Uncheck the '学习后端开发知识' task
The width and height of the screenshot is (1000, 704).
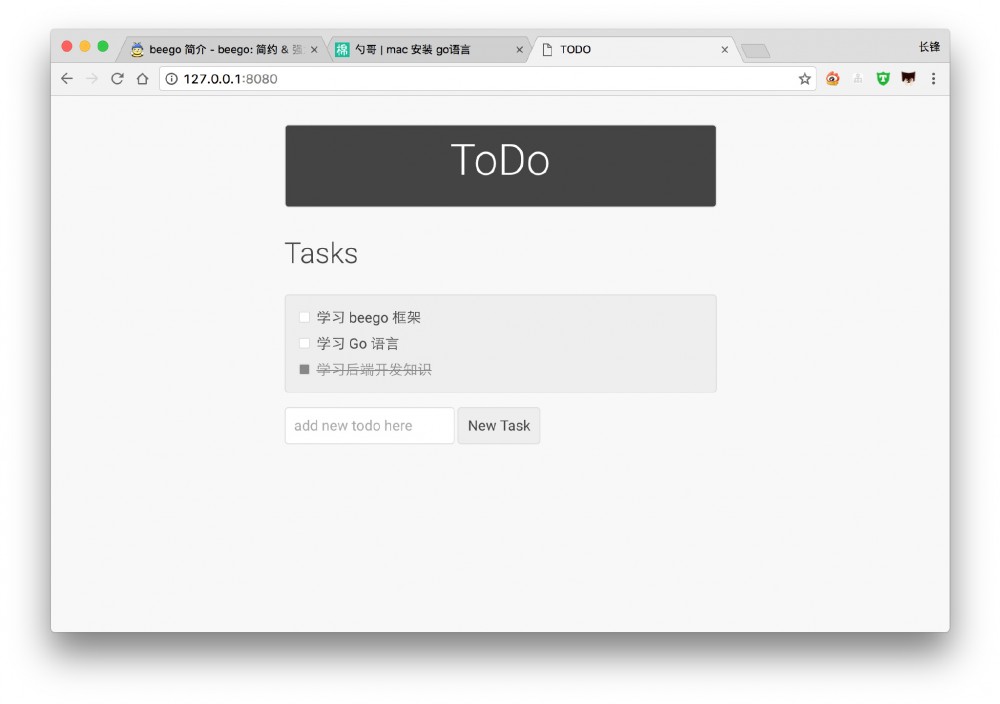point(303,369)
